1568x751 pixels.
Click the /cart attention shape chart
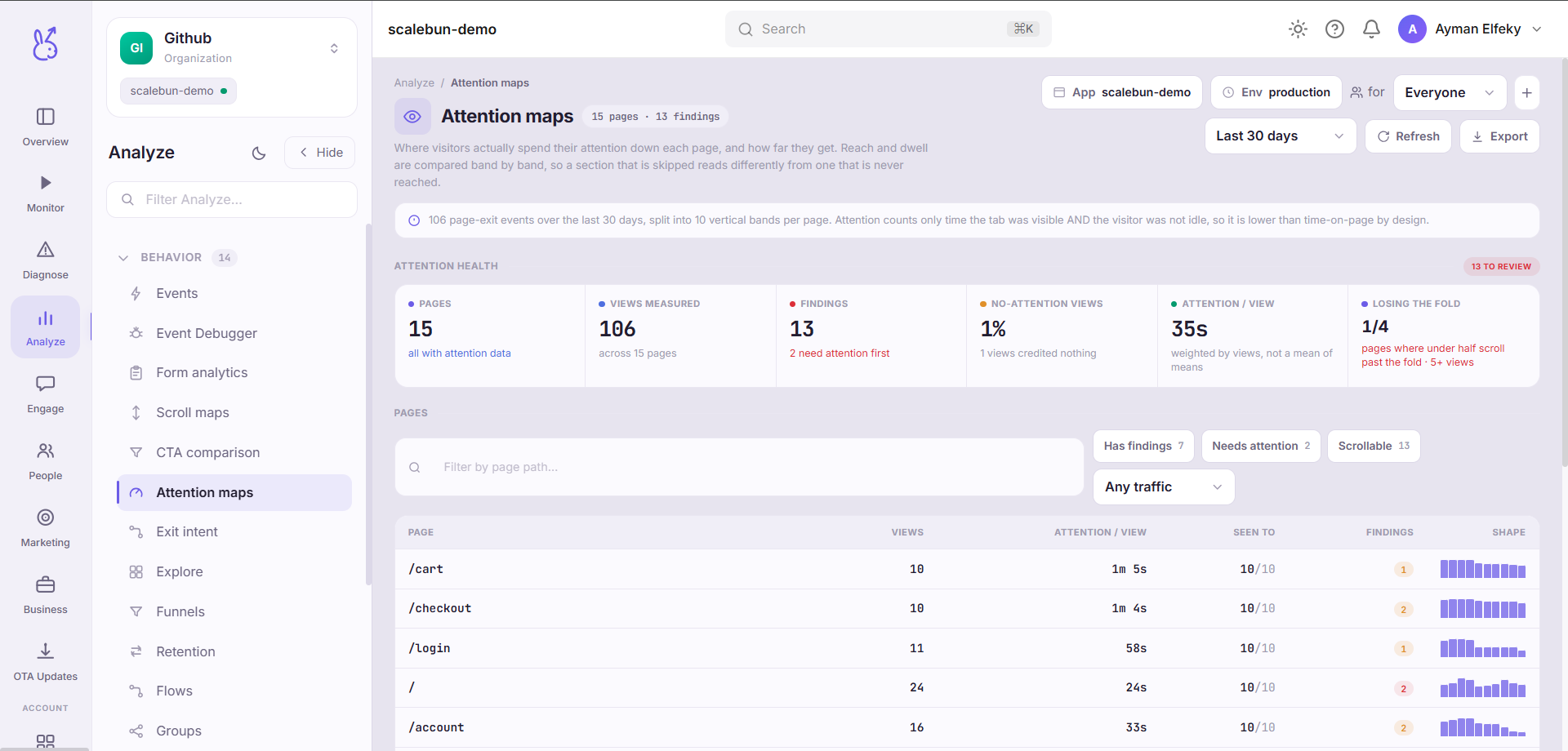[1482, 569]
